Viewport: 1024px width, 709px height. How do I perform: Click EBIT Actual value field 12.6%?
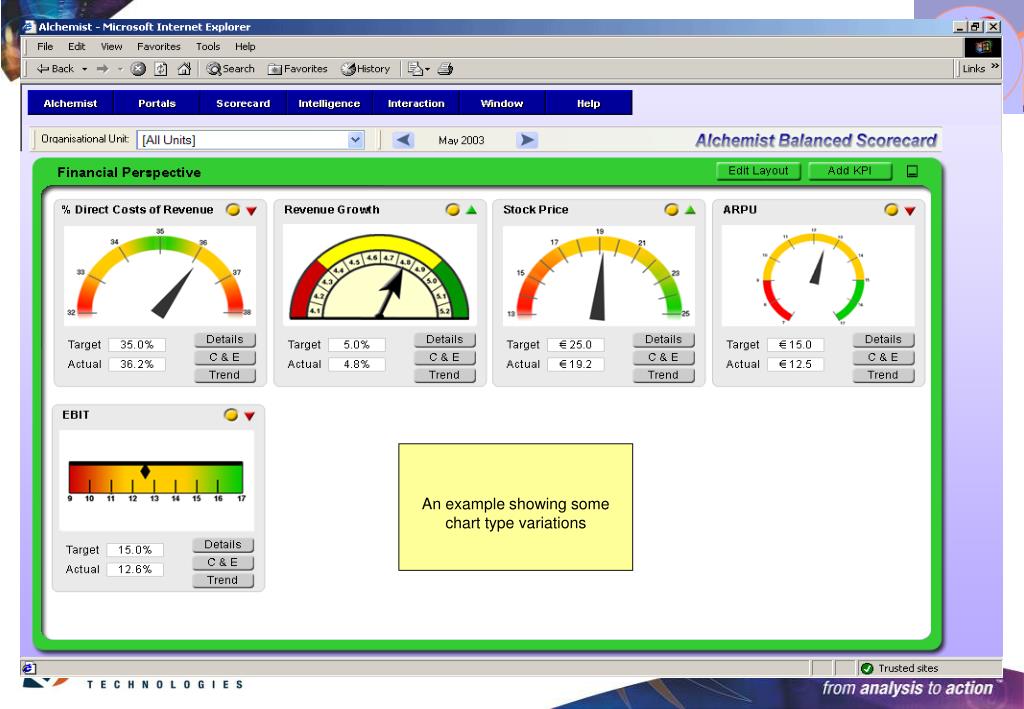tap(135, 569)
